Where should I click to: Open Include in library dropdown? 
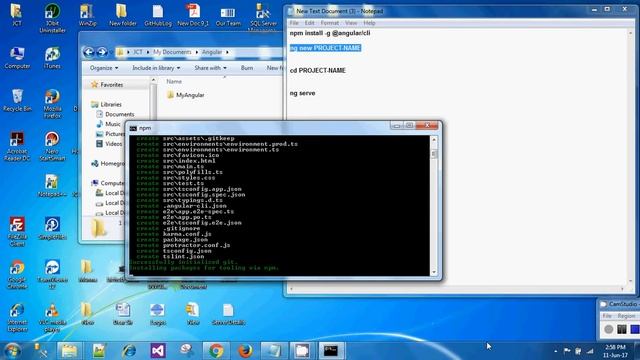pos(156,68)
